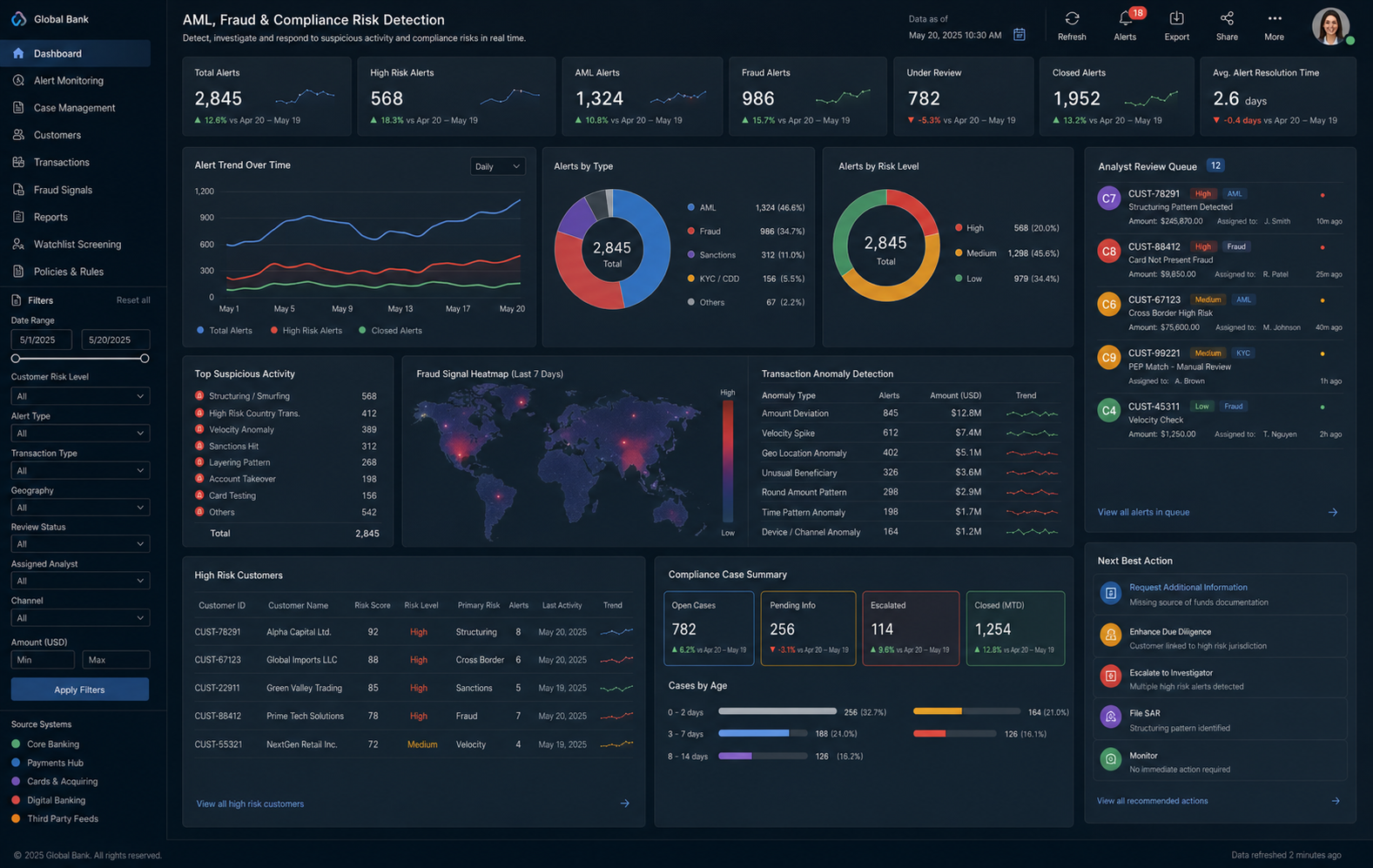Viewport: 1373px width, 868px height.
Task: Click the Max amount input field
Action: coord(116,660)
